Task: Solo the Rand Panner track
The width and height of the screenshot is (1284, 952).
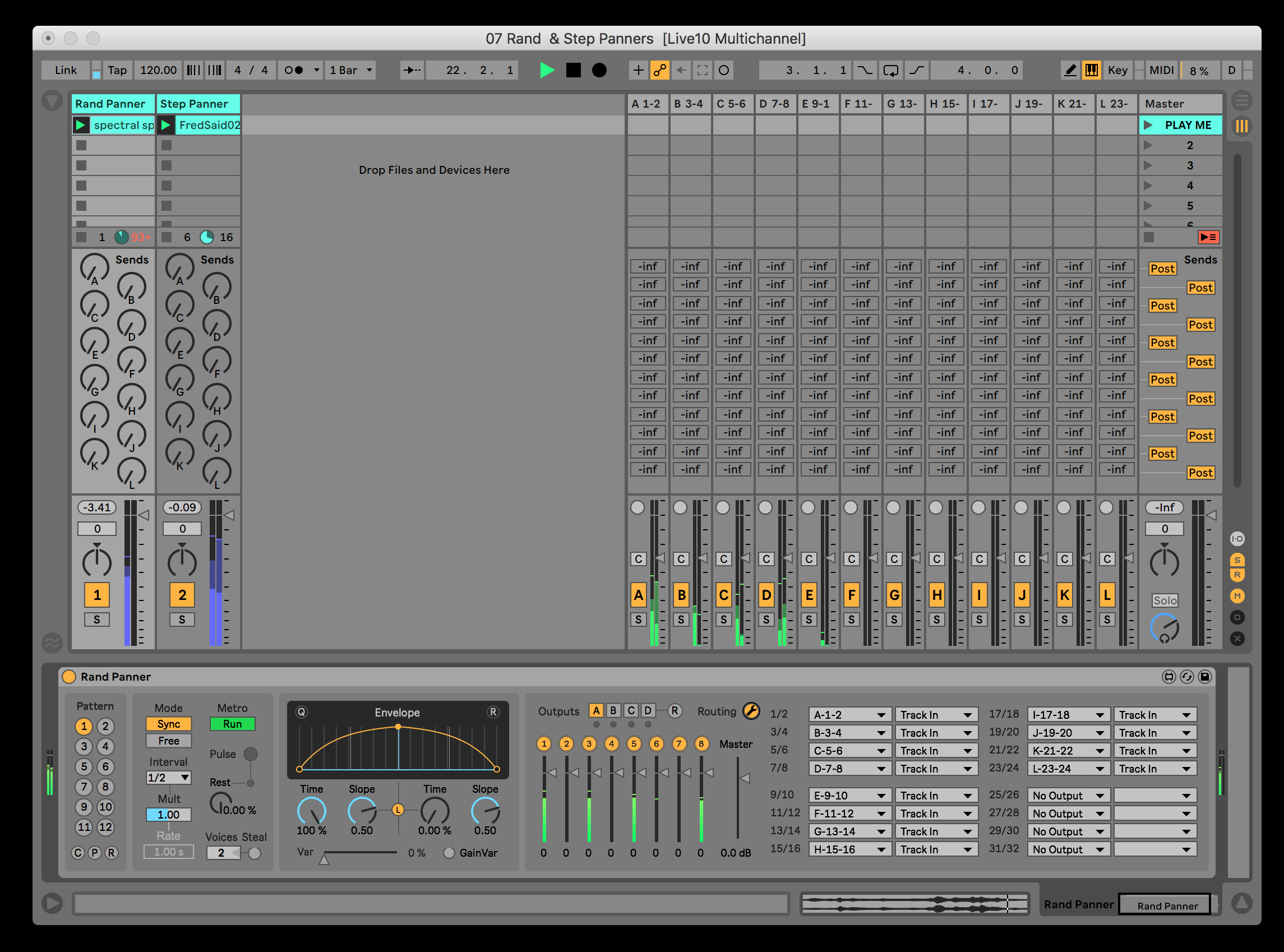Action: tap(97, 620)
